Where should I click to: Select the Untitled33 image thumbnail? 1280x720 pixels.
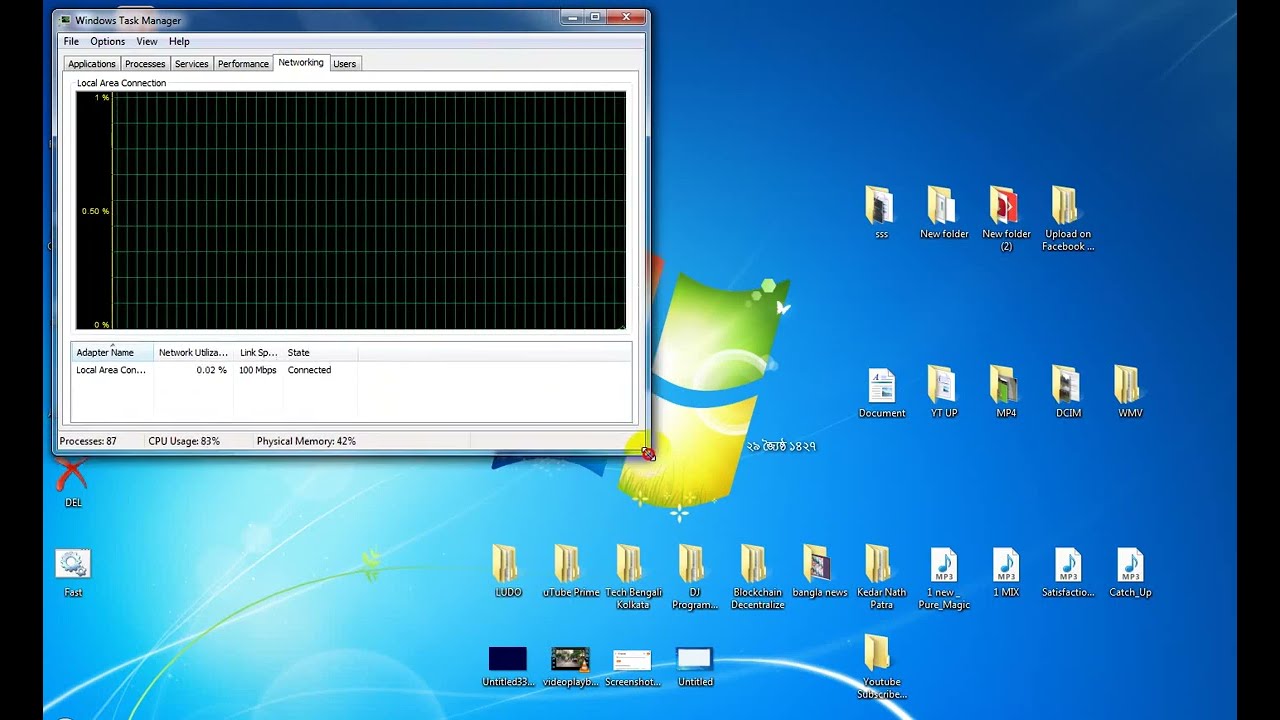coord(508,666)
